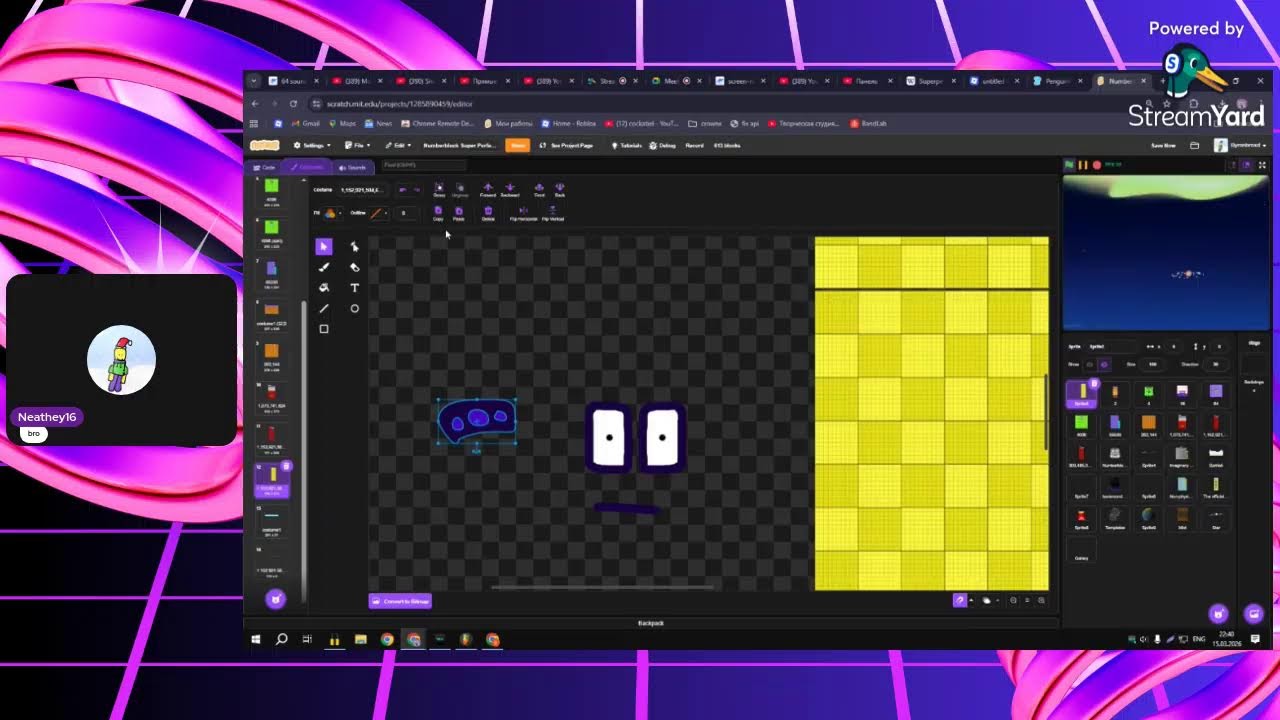Switch to the Code tab
1280x720 pixels.
pyautogui.click(x=265, y=167)
